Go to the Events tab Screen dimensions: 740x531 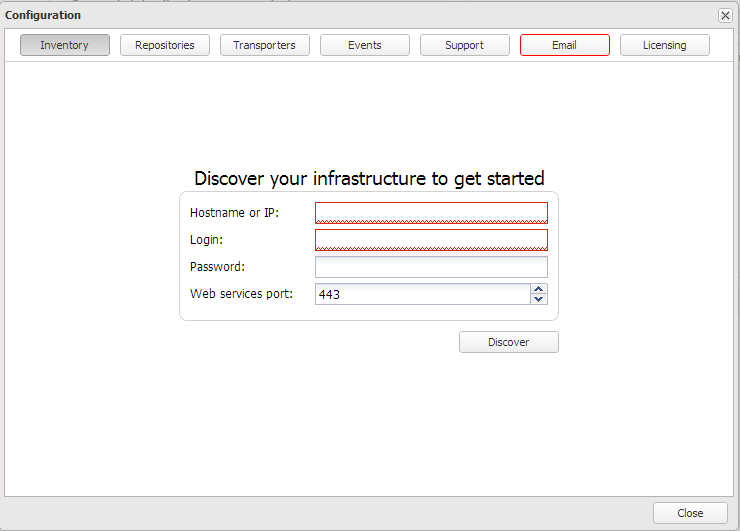(365, 45)
